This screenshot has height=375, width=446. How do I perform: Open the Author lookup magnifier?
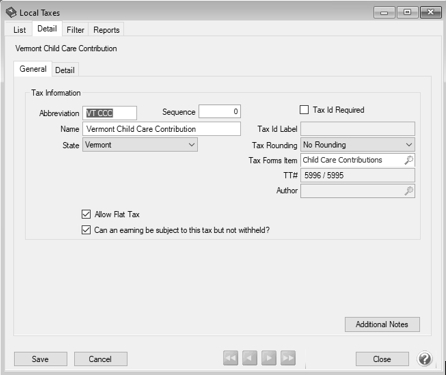pyautogui.click(x=408, y=191)
